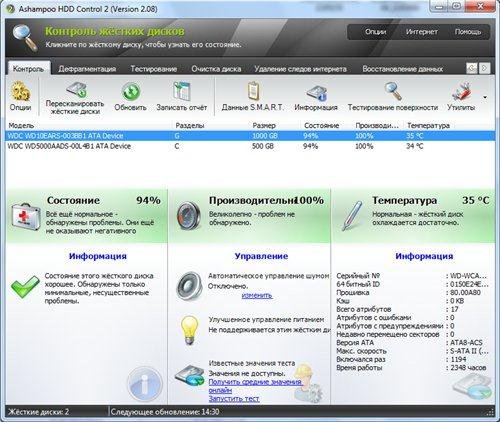Screen dimensions: 500x422
Task: Click Следующее обновление: 14:30 status text
Action: point(165,412)
